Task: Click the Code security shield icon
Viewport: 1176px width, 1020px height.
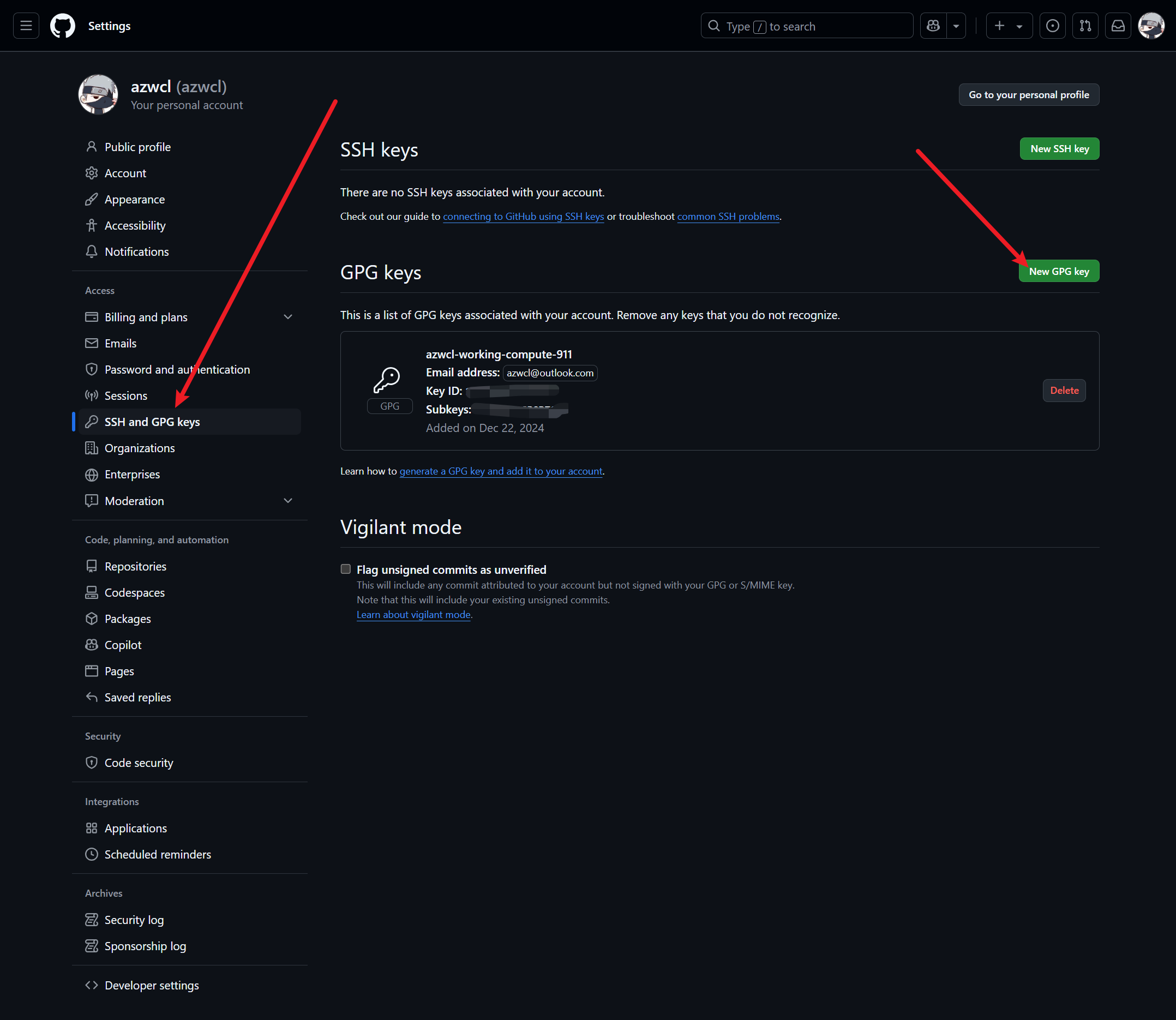Action: point(92,763)
